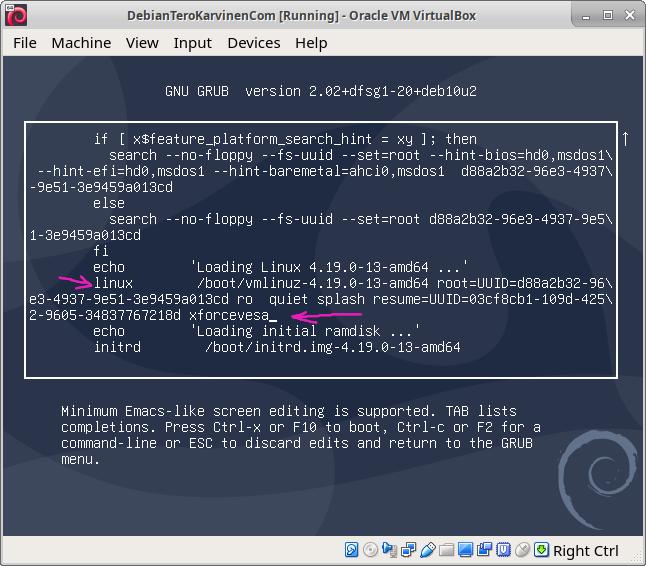
Task: Click the shared folders status icon
Action: (446, 550)
